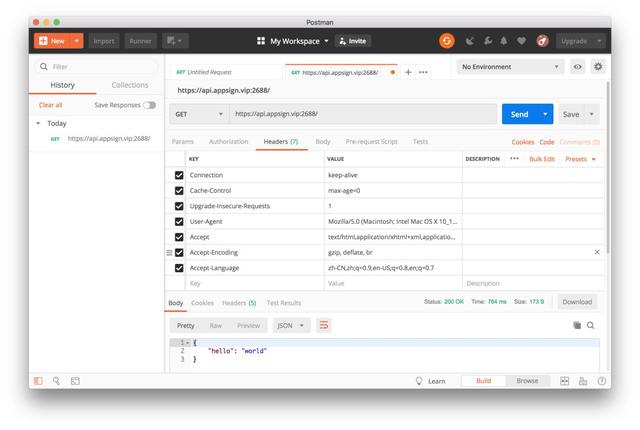
Task: Click Clear all history link
Action: (51, 105)
